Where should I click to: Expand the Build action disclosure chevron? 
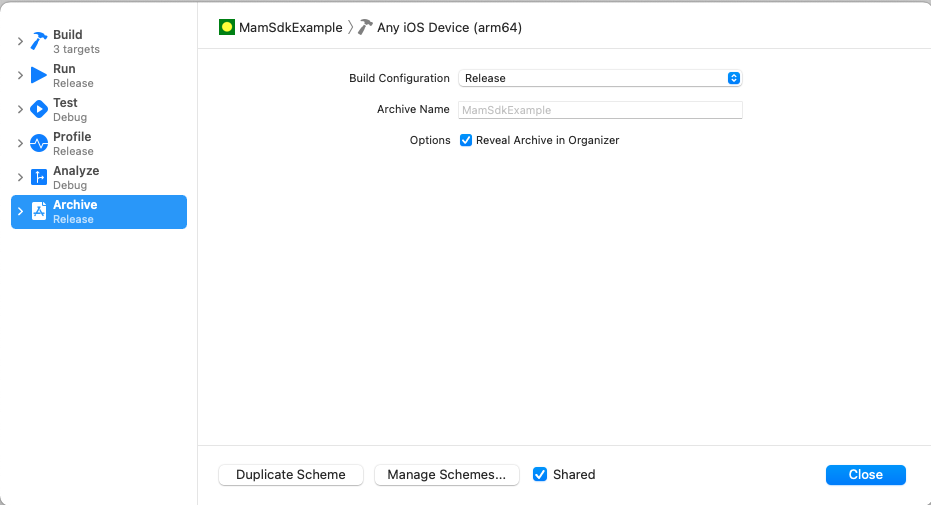pyautogui.click(x=20, y=41)
